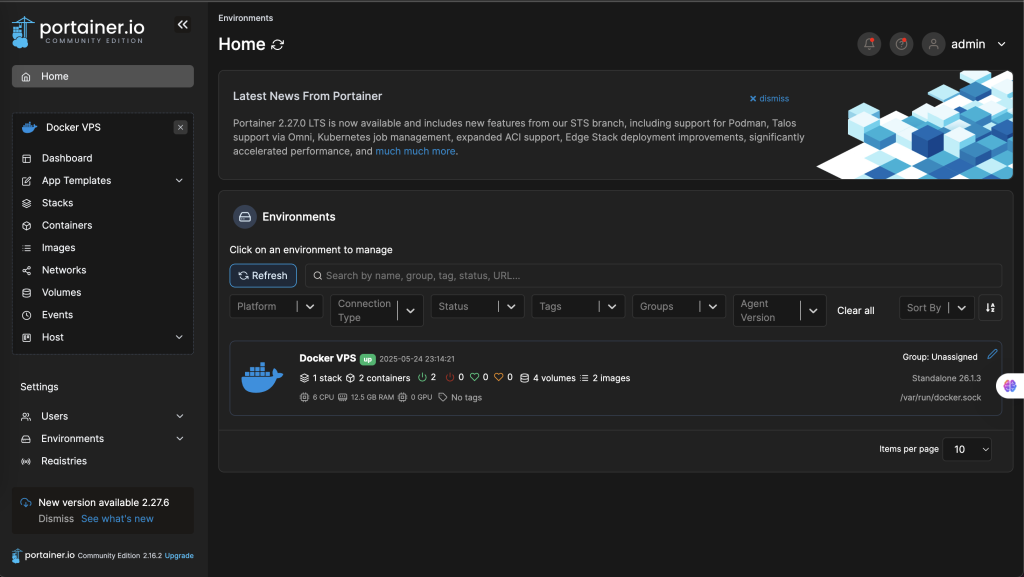The height and width of the screenshot is (577, 1024).
Task: Expand the Users settings chevron
Action: pyautogui.click(x=180, y=416)
